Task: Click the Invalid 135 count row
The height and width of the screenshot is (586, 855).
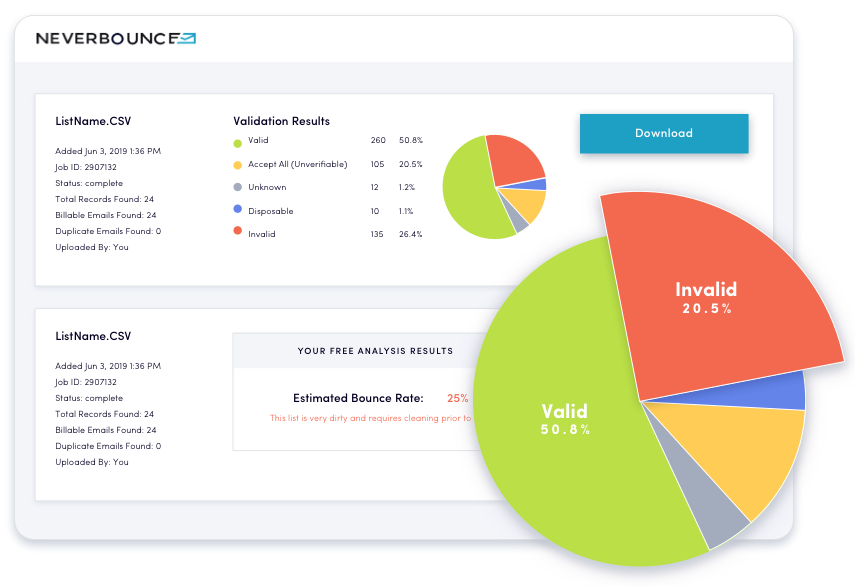Action: pos(328,234)
